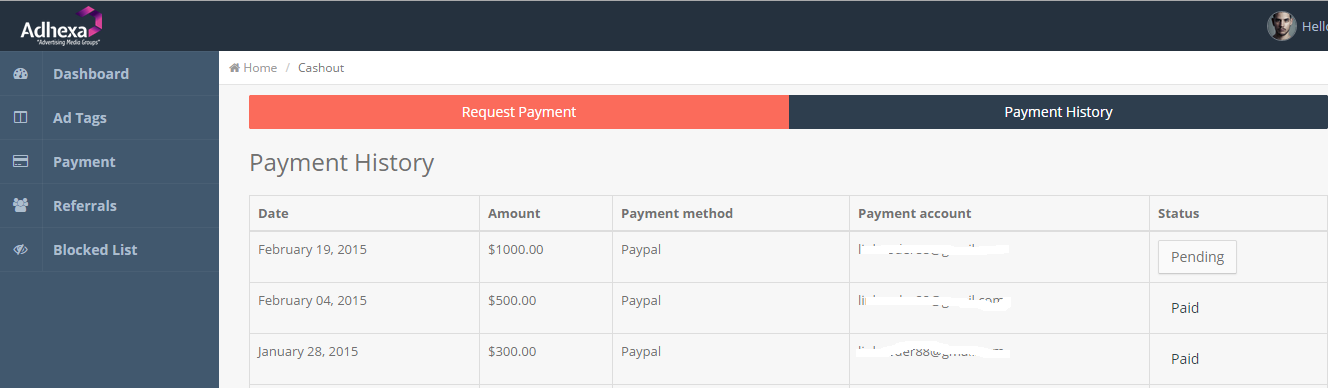Click the Referrals people icon
Image resolution: width=1328 pixels, height=388 pixels.
pos(20,206)
